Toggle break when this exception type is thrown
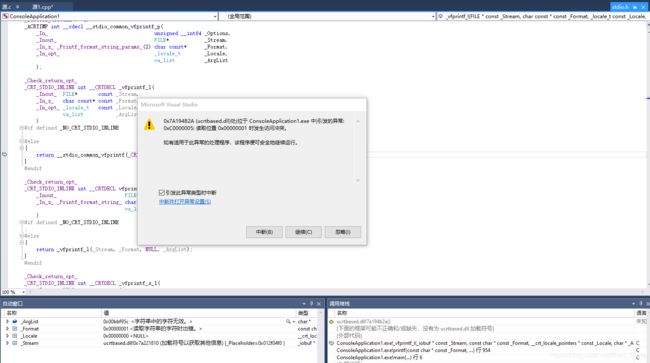 162,193
